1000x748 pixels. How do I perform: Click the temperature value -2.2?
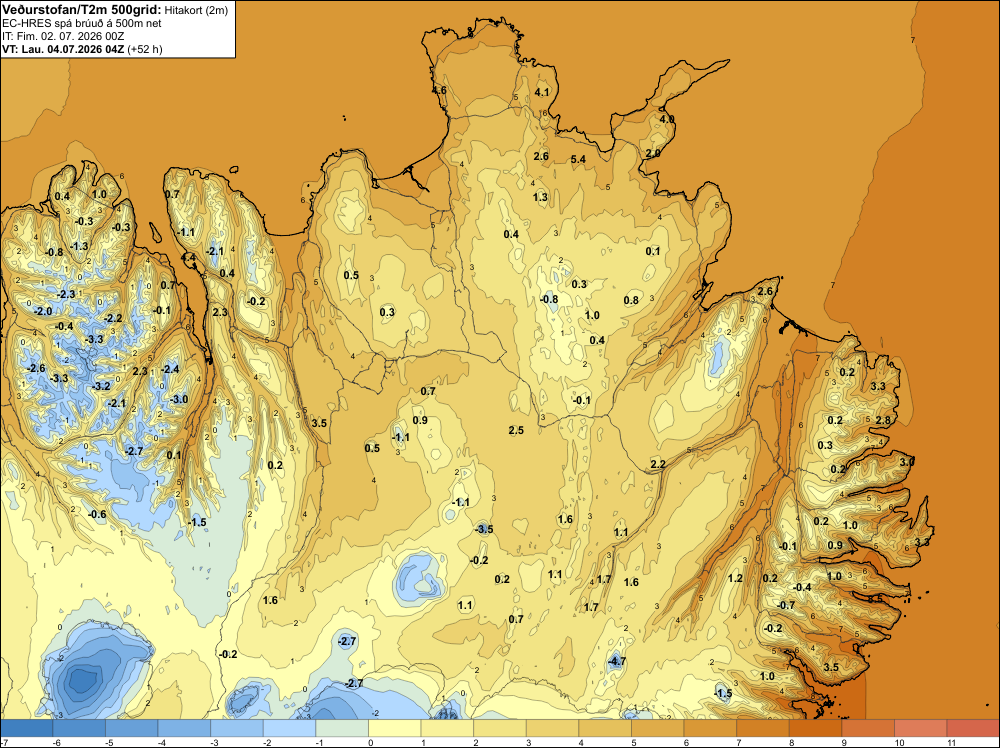coord(112,318)
